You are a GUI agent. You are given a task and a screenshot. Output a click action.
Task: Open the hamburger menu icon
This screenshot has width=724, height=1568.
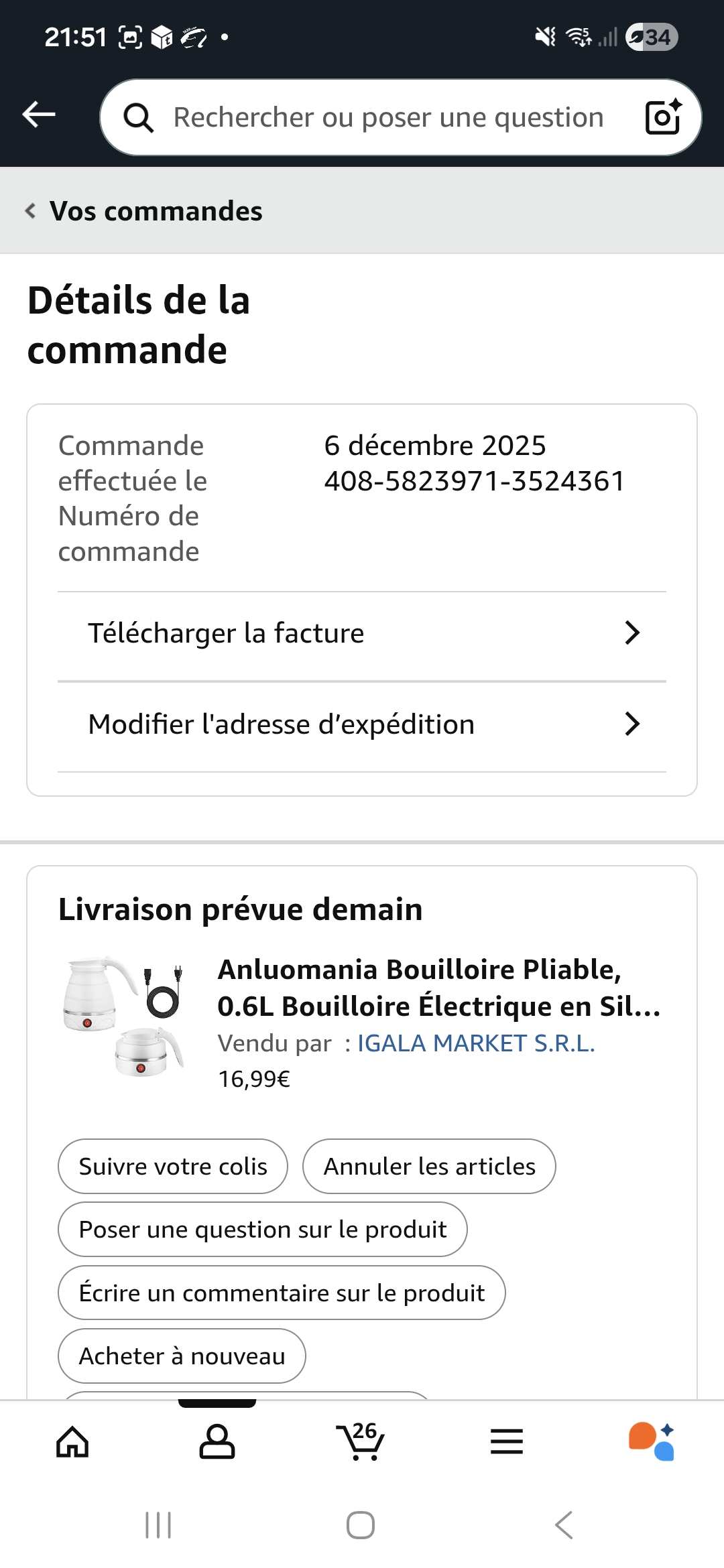pos(507,1442)
